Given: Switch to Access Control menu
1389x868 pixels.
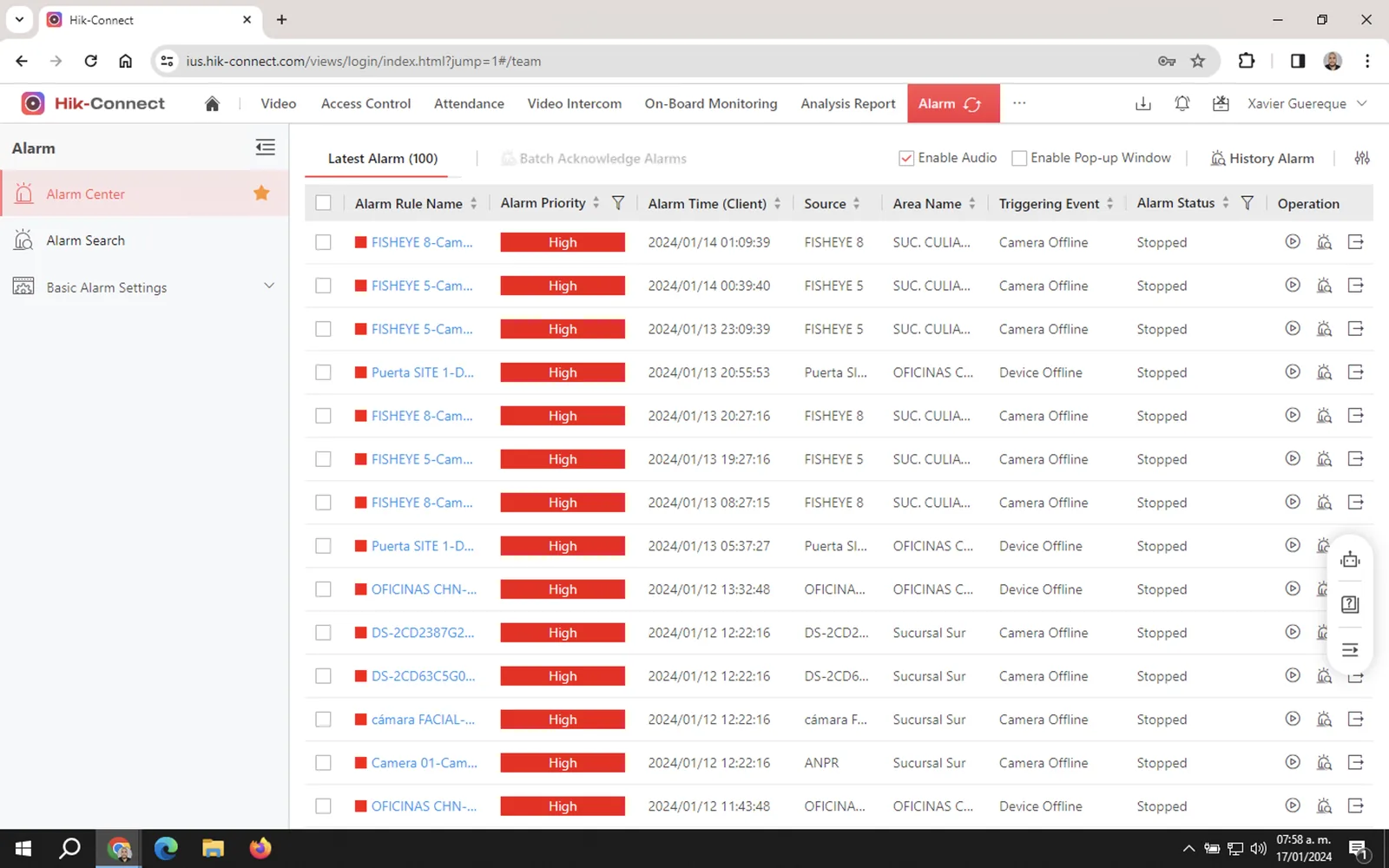Looking at the screenshot, I should pyautogui.click(x=365, y=103).
